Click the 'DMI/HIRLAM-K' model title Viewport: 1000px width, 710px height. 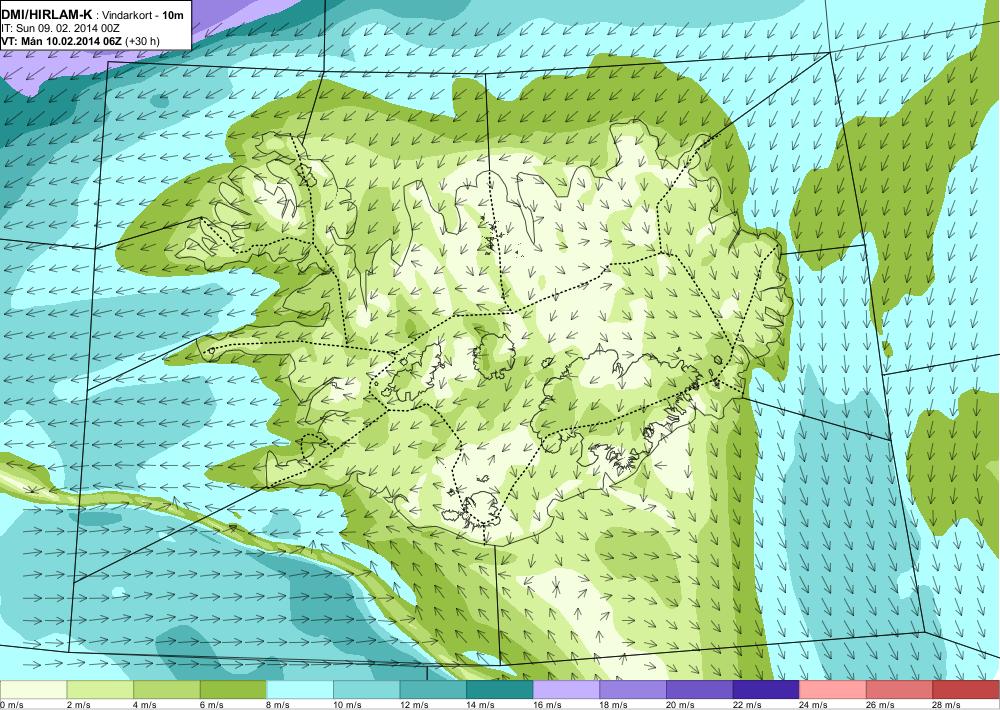click(x=47, y=13)
